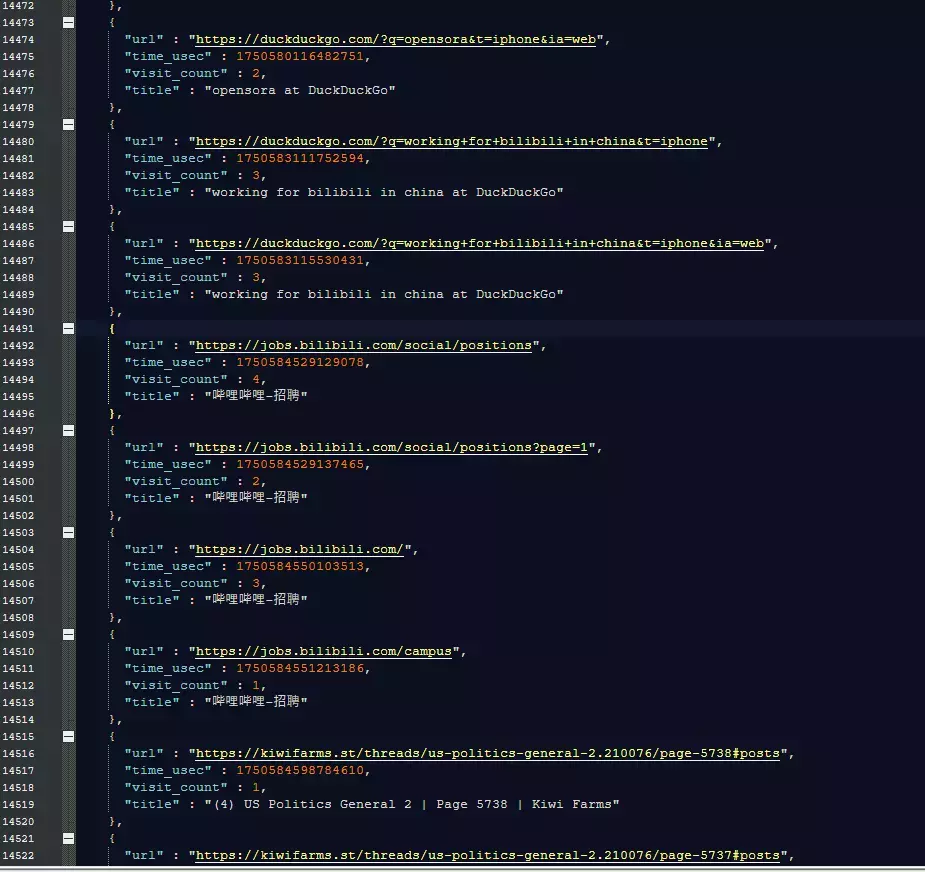Screen dimensions: 925x872
Task: Open the bilibili search URL ending in t=iphone
Action: point(451,142)
